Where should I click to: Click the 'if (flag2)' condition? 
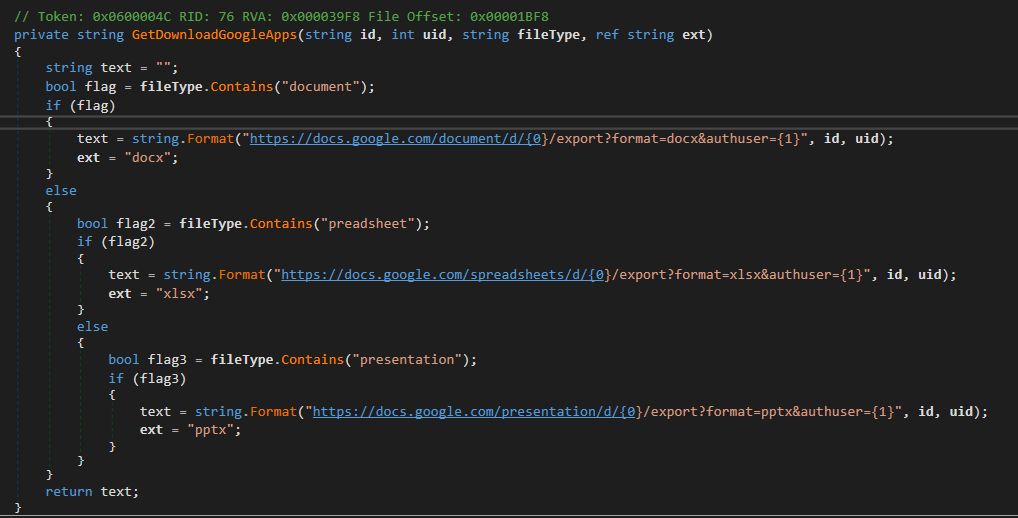click(116, 242)
